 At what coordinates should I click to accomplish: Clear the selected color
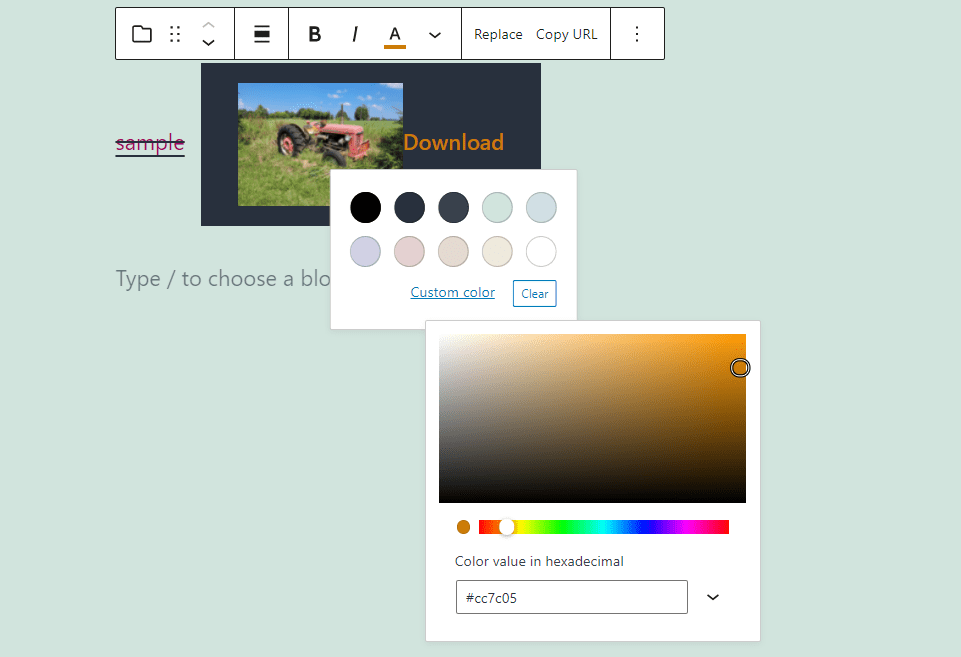[x=534, y=293]
